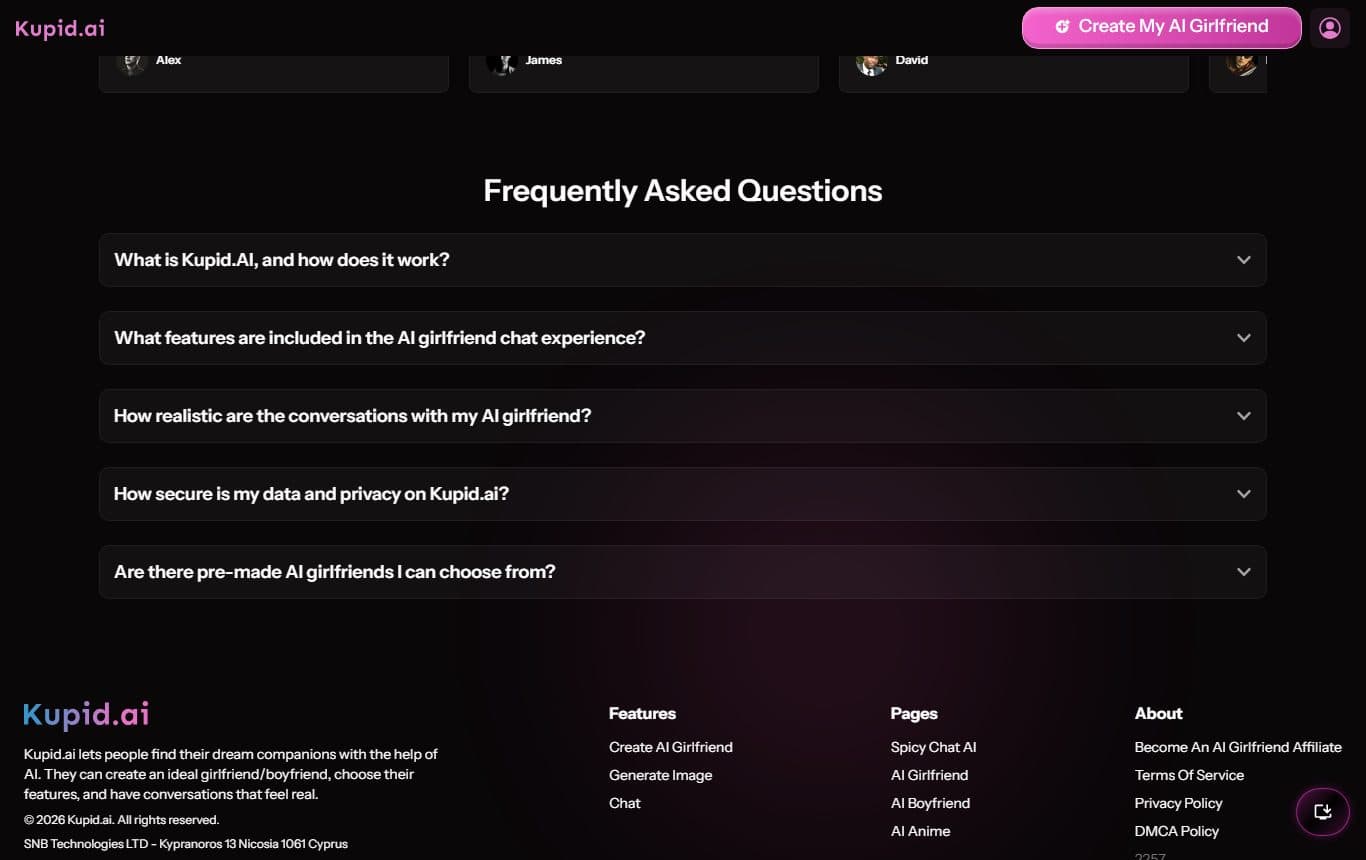Click the floating install app icon bottom right
Viewport: 1366px width, 860px height.
click(x=1322, y=812)
